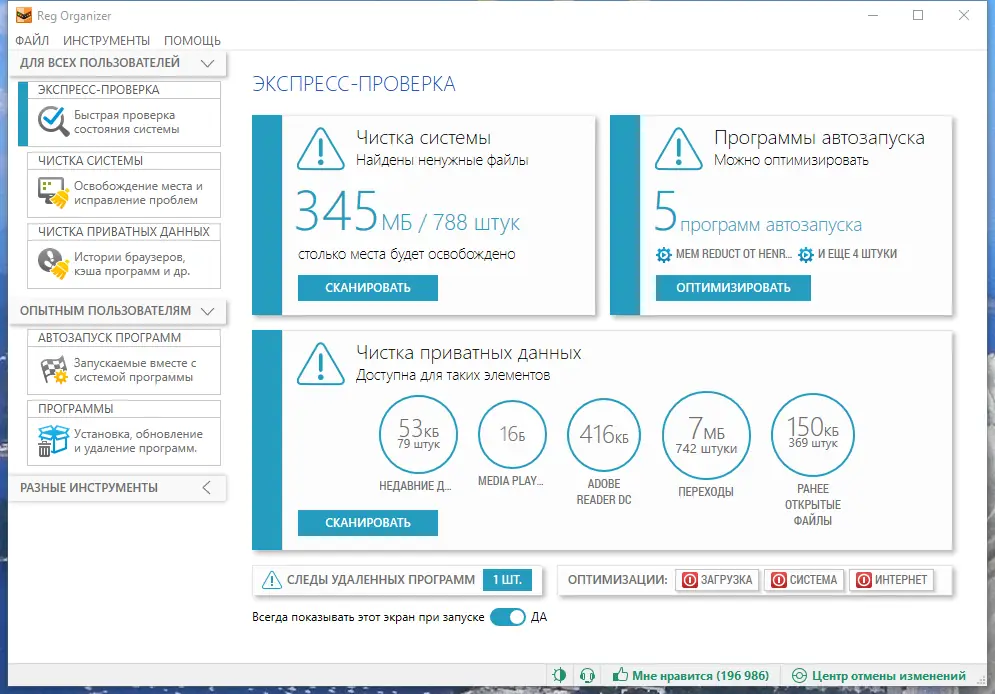Click the Чистка системы broom icon in sidebar
The width and height of the screenshot is (995, 694).
[x=53, y=193]
